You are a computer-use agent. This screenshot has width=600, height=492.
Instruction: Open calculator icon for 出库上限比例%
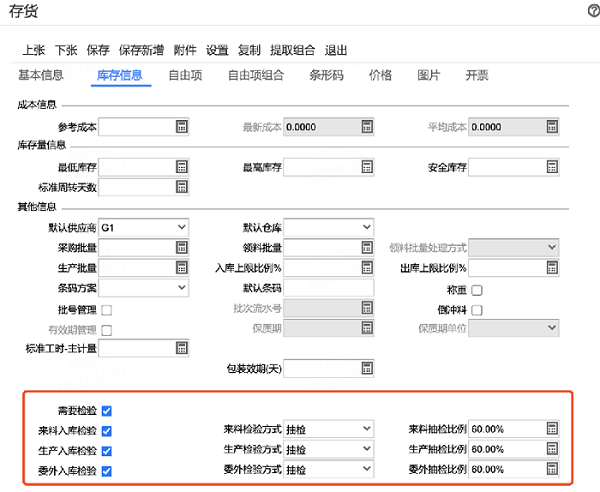[551, 267]
